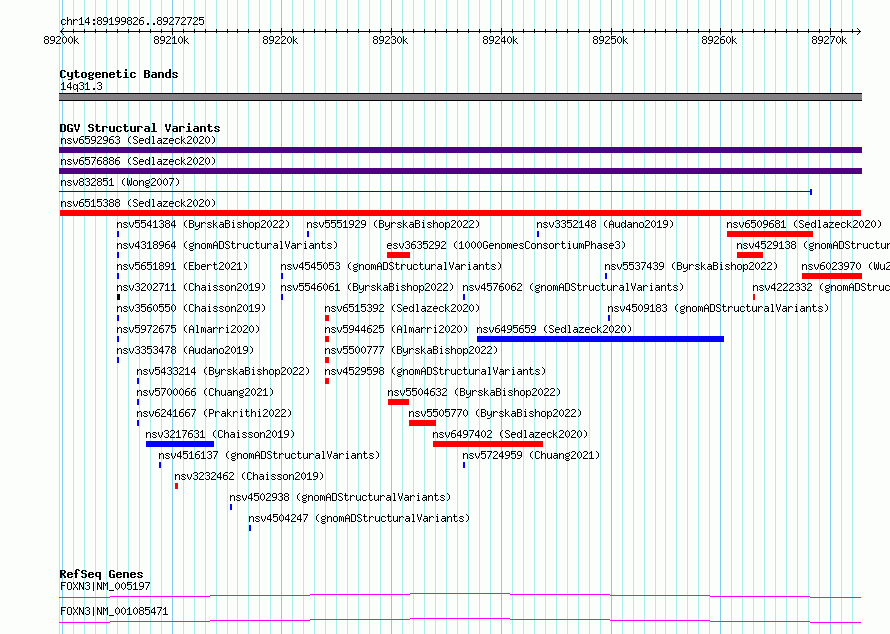Select the red nsv6023970 variant bar
Screen dimensions: 890x634
(x=832, y=276)
